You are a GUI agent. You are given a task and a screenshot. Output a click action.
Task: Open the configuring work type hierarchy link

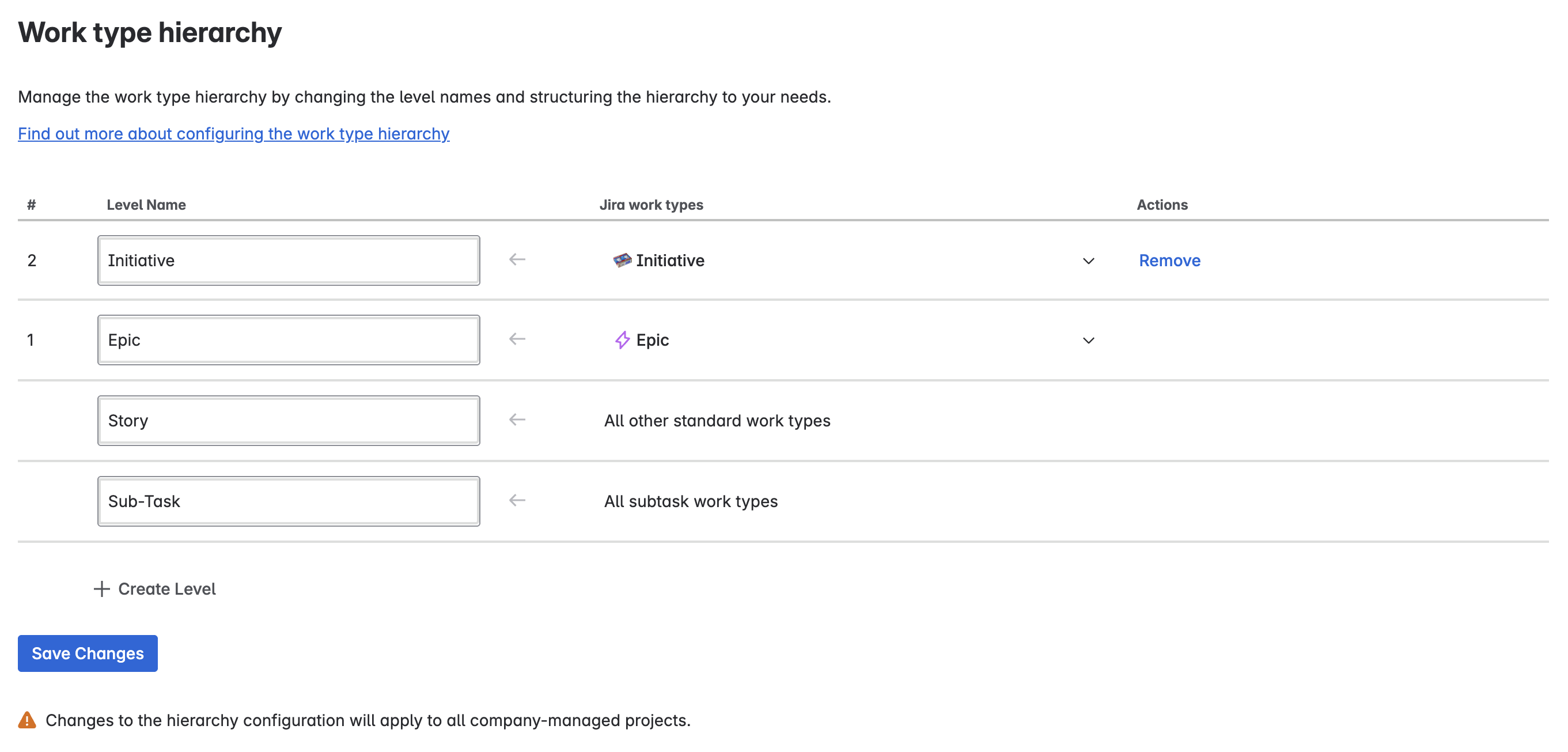pos(233,133)
